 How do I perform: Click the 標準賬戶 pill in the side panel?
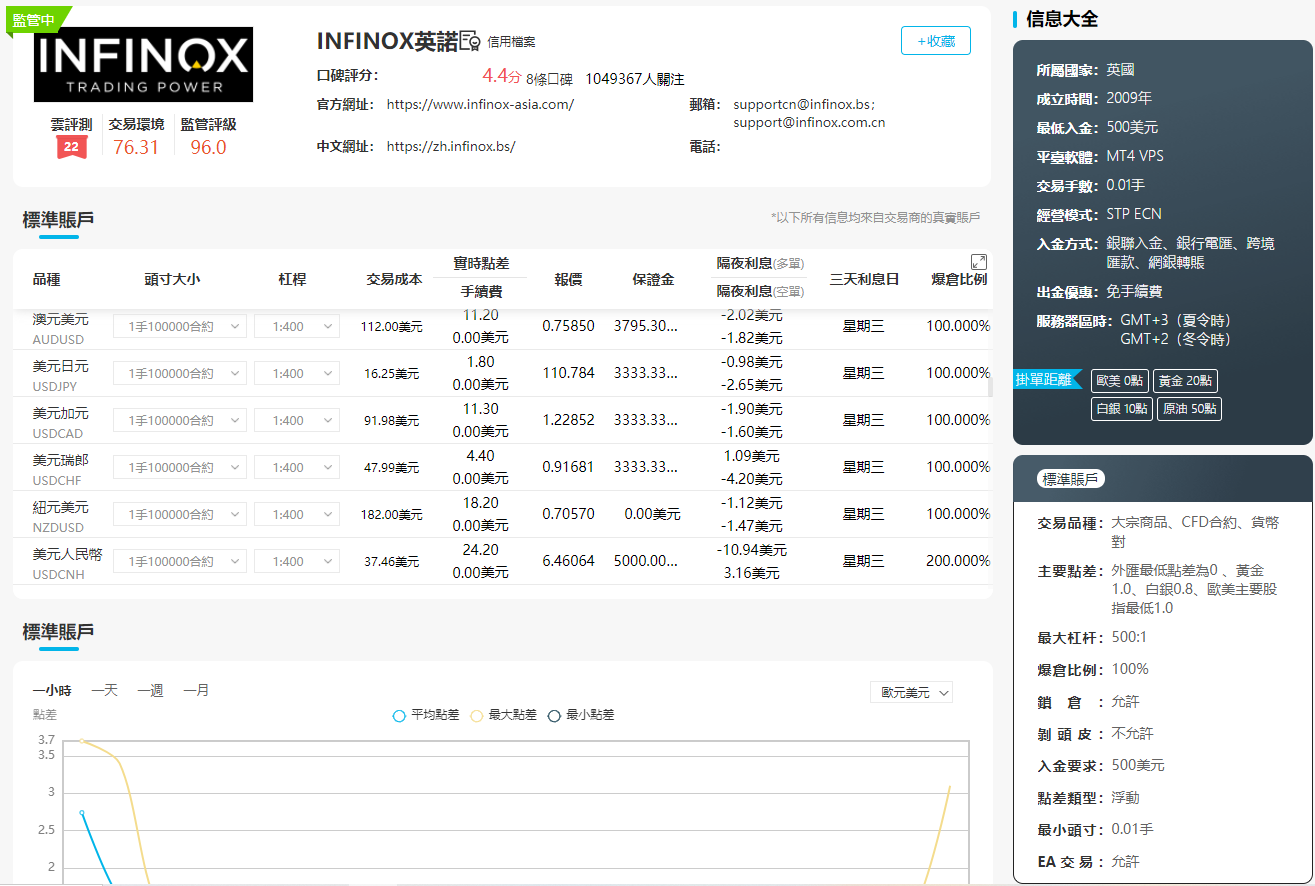click(1071, 479)
